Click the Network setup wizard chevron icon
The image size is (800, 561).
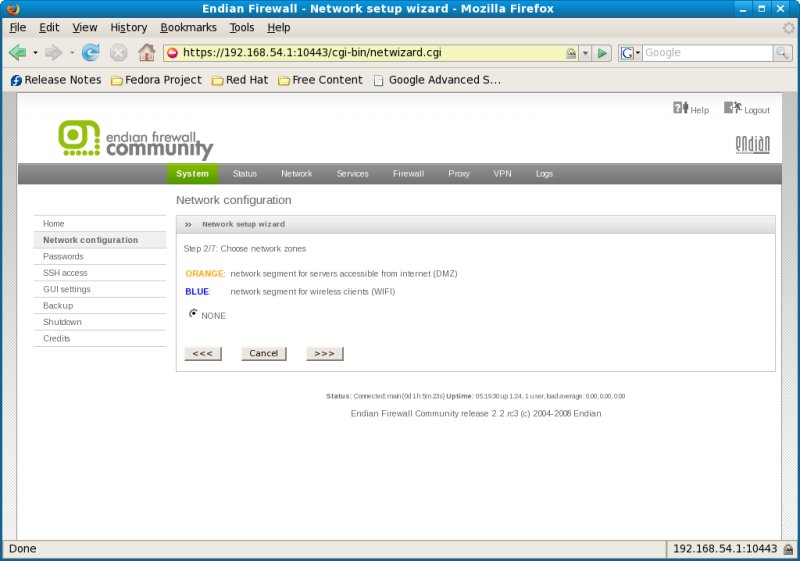click(x=188, y=225)
